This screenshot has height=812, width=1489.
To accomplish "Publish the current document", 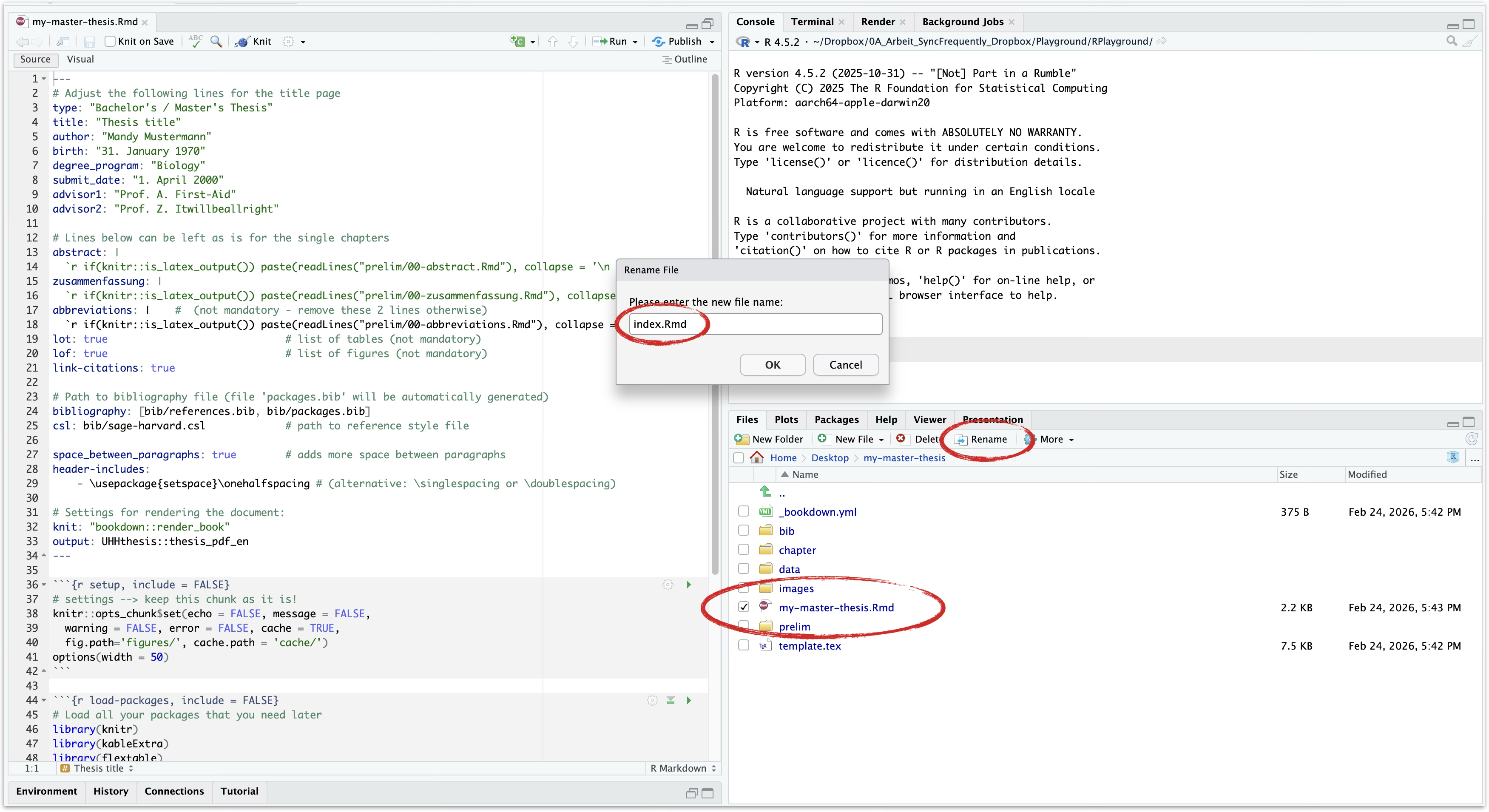I will coord(682,42).
